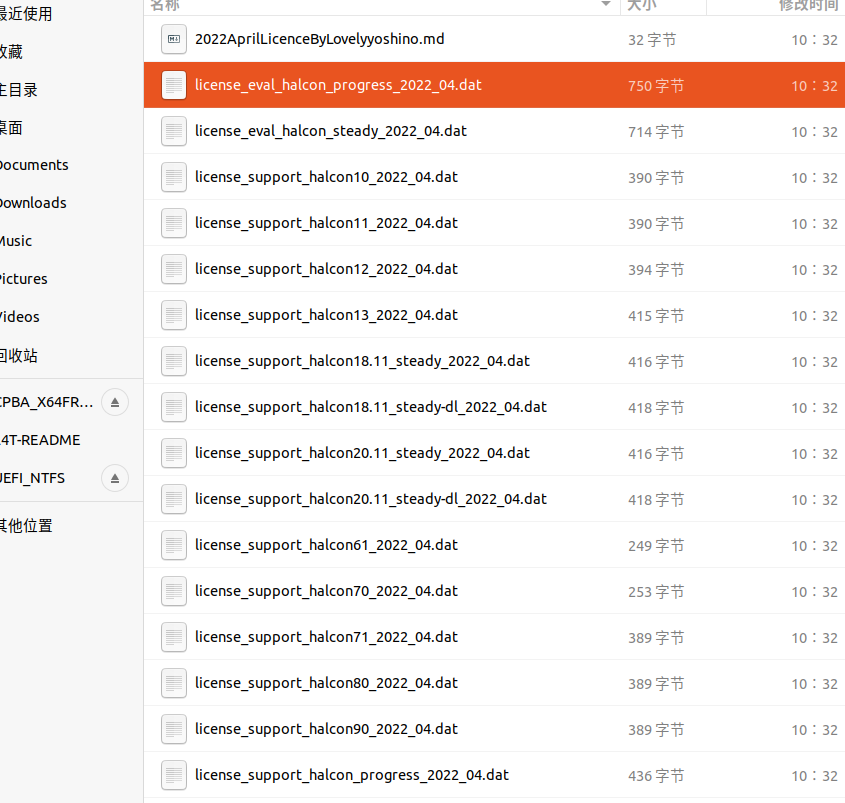845x803 pixels.
Task: Click the 750 字节 size of the highlighted file
Action: (x=656, y=86)
